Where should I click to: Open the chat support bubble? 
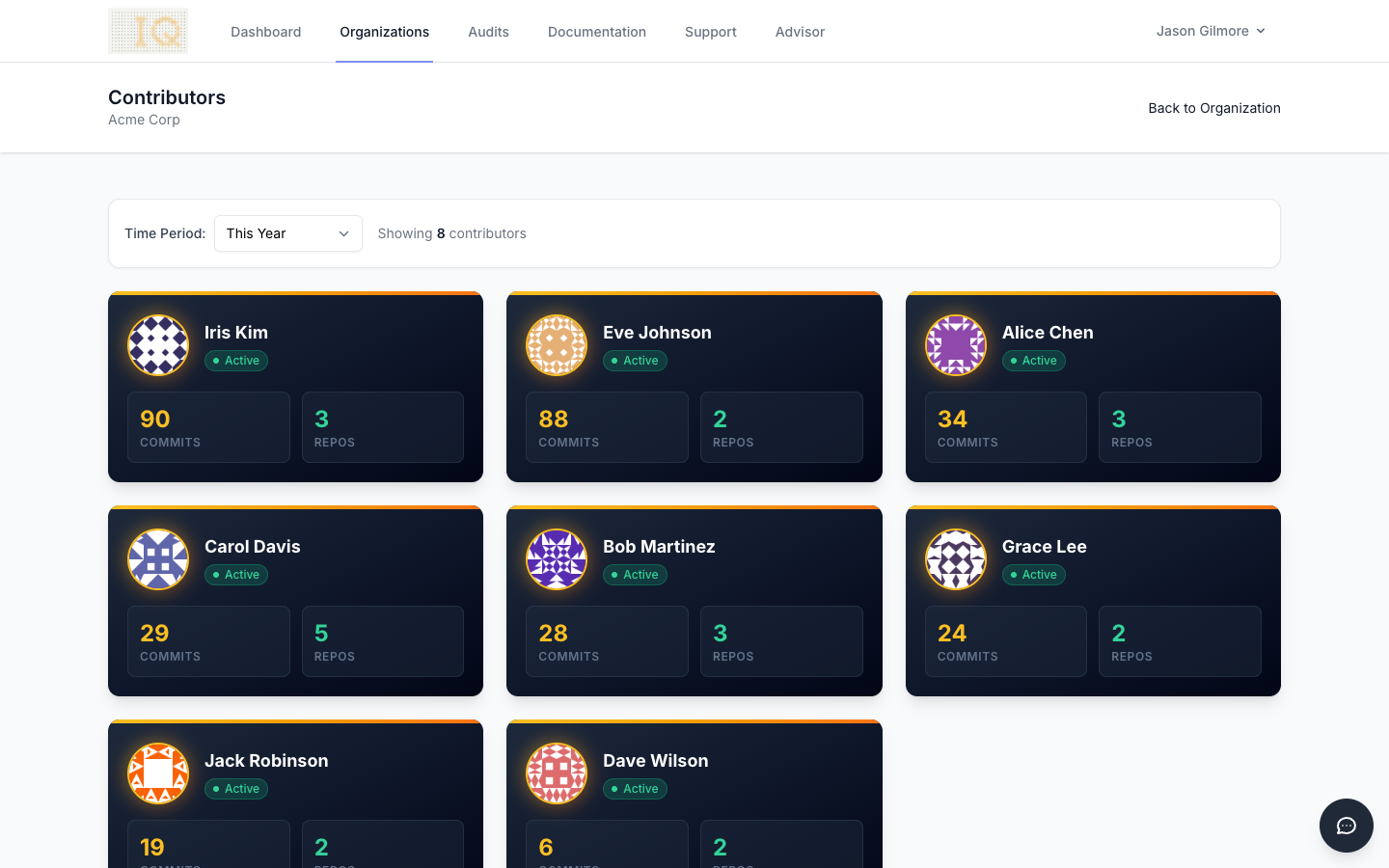tap(1346, 826)
